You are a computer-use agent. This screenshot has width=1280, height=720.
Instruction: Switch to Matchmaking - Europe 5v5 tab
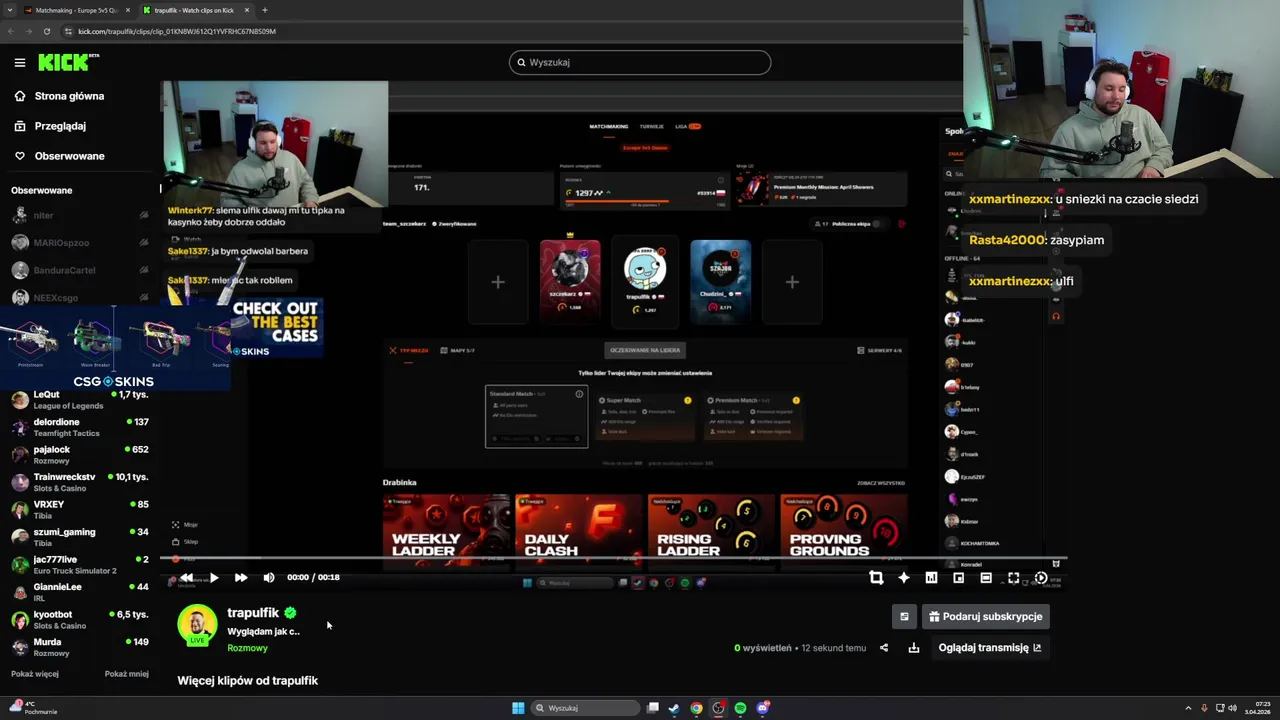[76, 10]
